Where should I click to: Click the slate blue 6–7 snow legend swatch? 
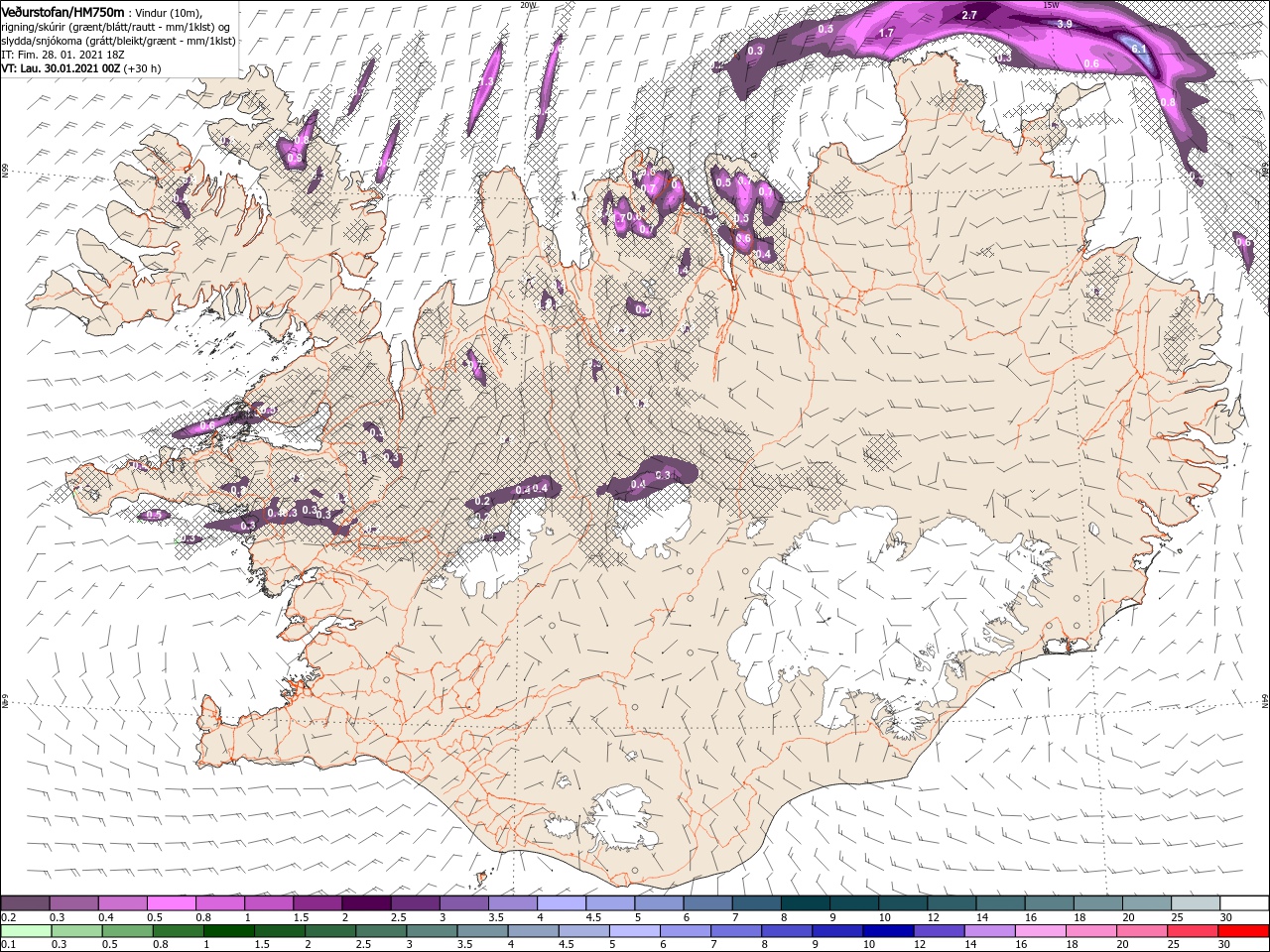pyautogui.click(x=708, y=903)
